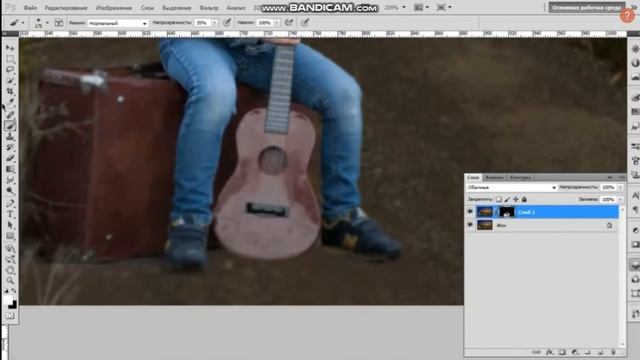
Task: Select the Rectangular Marquee tool
Action: tap(10, 59)
